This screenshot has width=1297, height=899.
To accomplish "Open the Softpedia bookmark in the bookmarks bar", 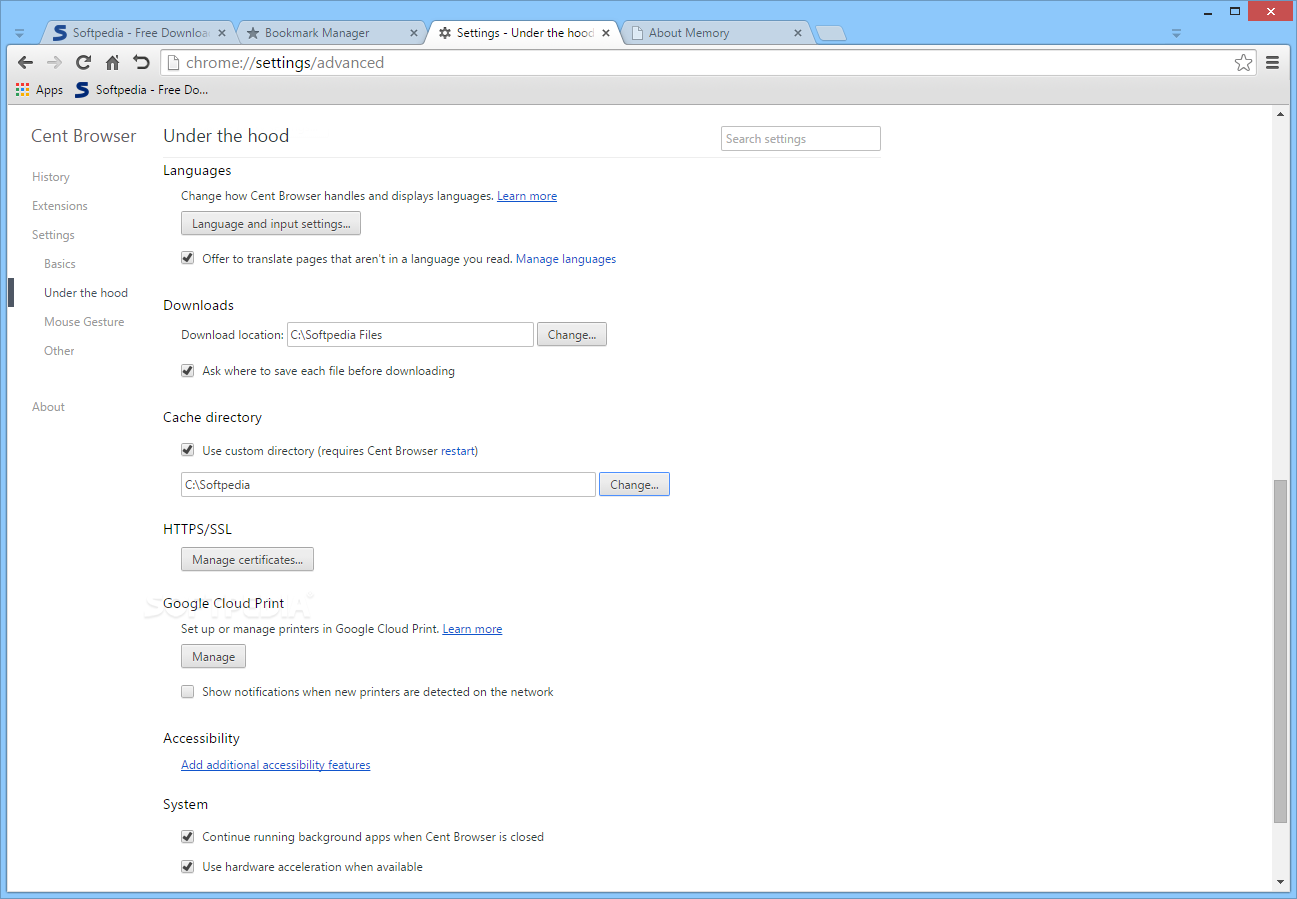I will (142, 90).
